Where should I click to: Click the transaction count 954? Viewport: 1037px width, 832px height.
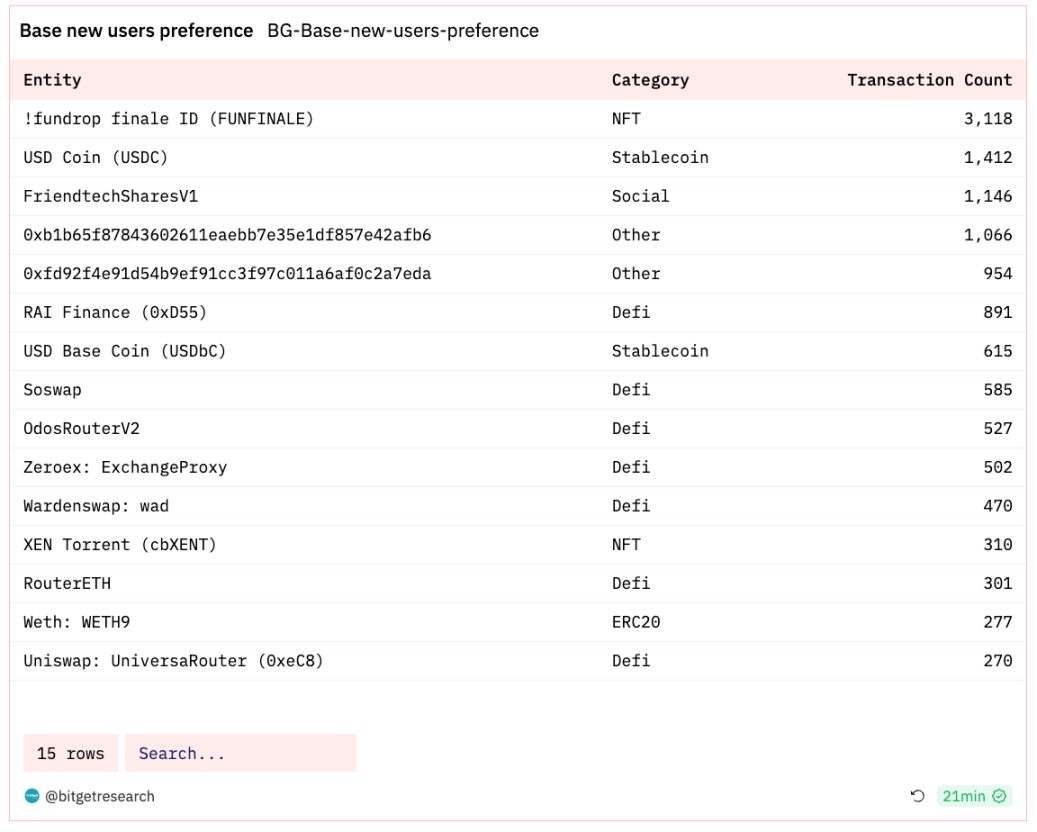(998, 274)
